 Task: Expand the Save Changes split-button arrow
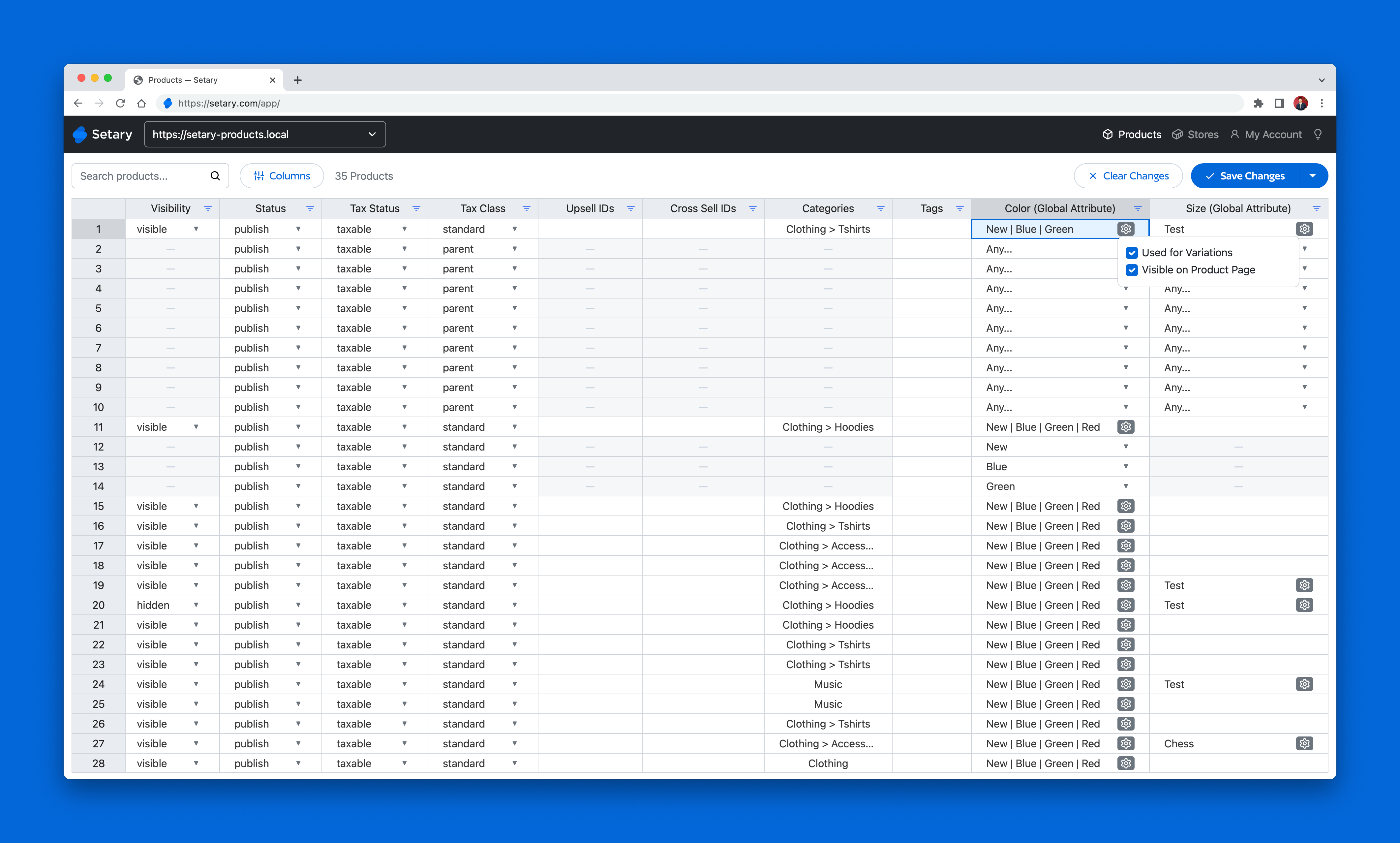(x=1313, y=176)
